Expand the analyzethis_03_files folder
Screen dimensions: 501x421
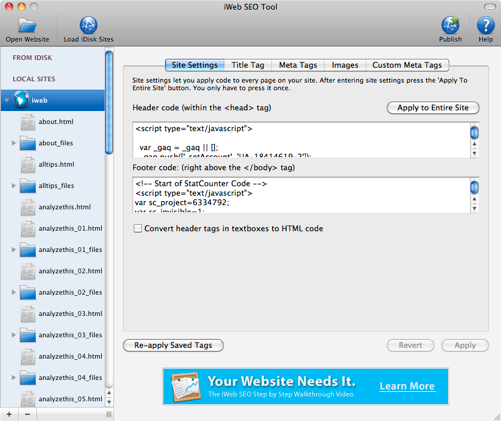point(14,335)
